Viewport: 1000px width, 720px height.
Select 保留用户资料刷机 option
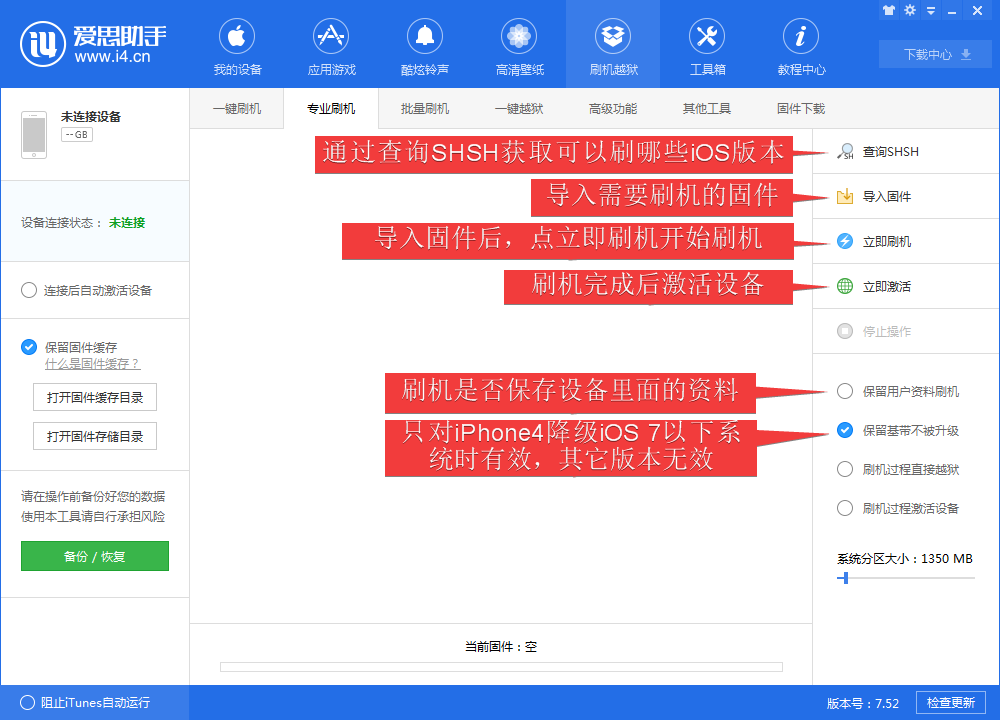pos(845,391)
